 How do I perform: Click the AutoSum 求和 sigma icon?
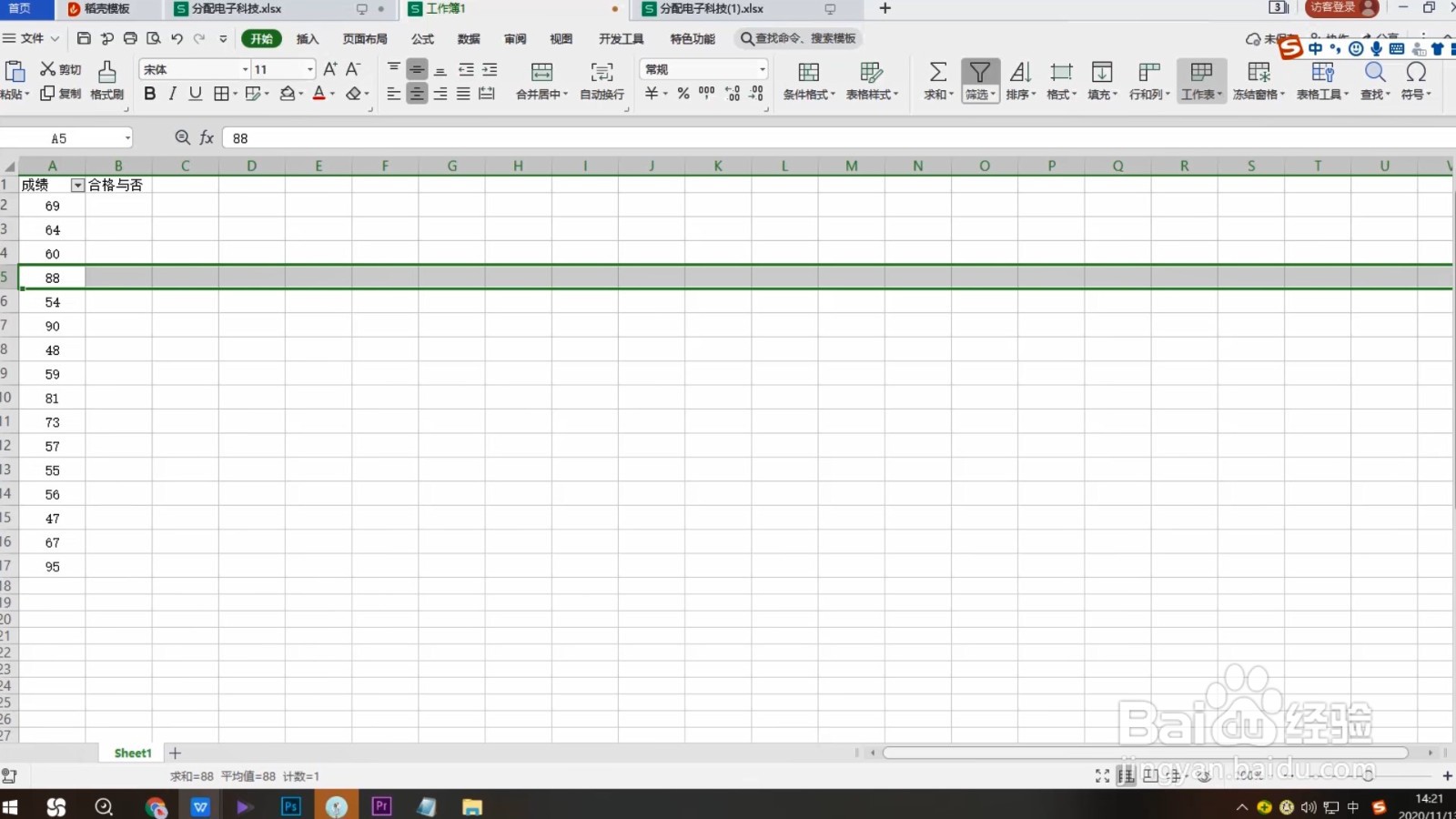coord(938,72)
